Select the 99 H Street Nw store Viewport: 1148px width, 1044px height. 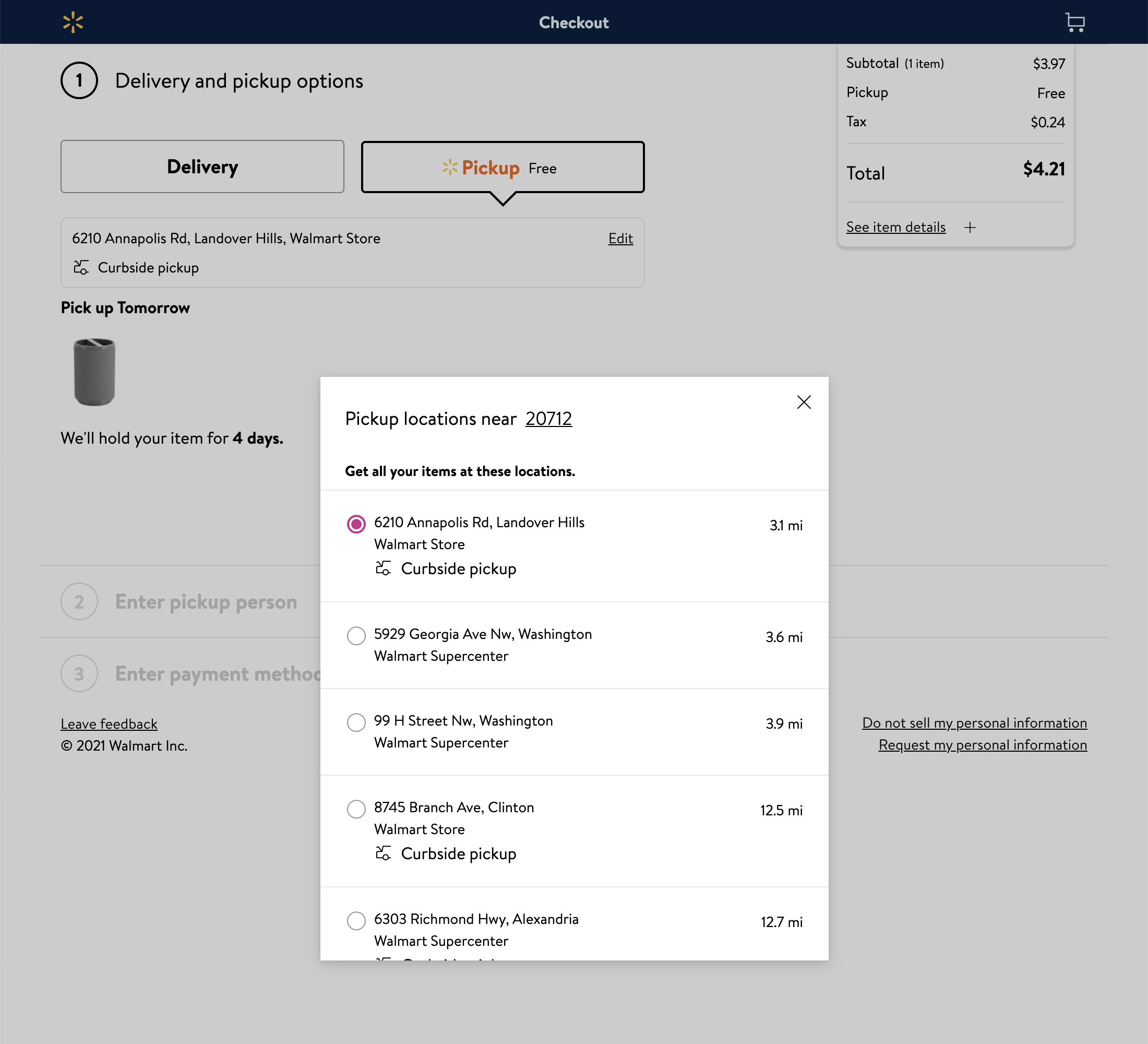coord(356,722)
